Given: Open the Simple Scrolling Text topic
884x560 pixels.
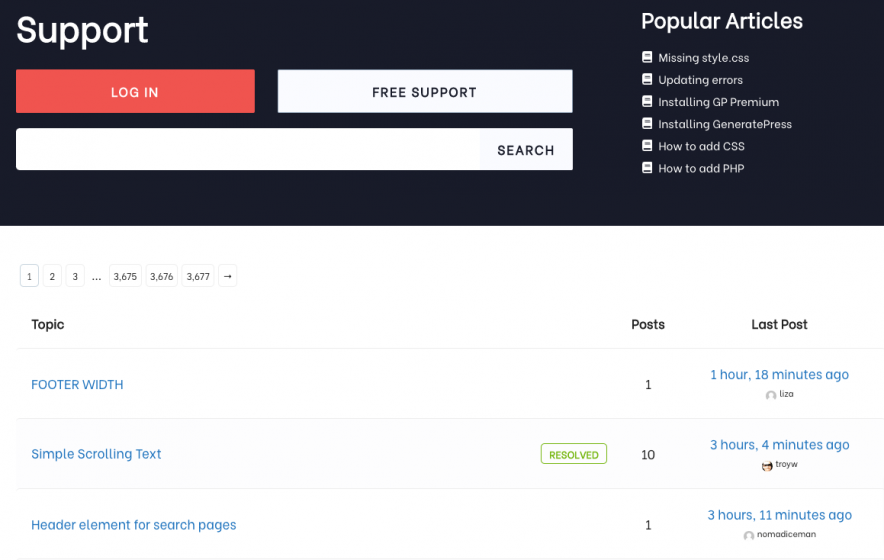Looking at the screenshot, I should pos(96,454).
